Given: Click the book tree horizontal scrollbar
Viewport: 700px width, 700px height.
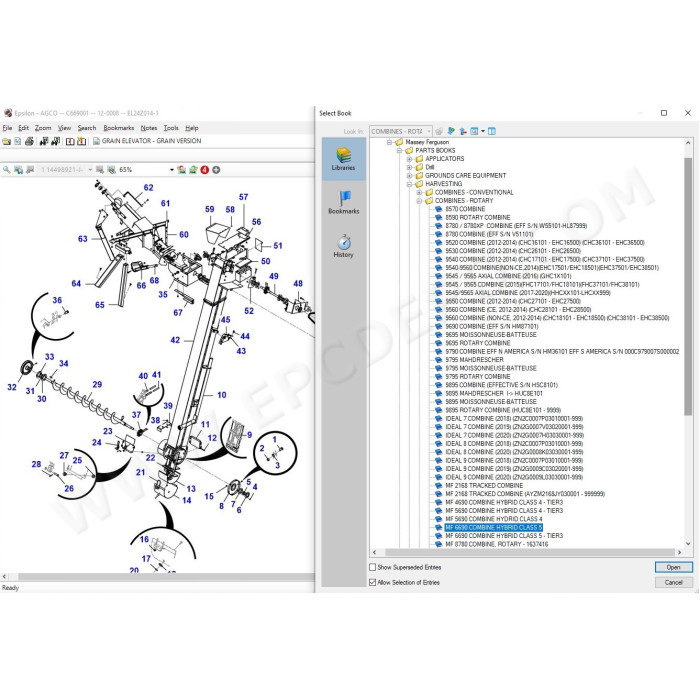Looking at the screenshot, I should tap(529, 553).
